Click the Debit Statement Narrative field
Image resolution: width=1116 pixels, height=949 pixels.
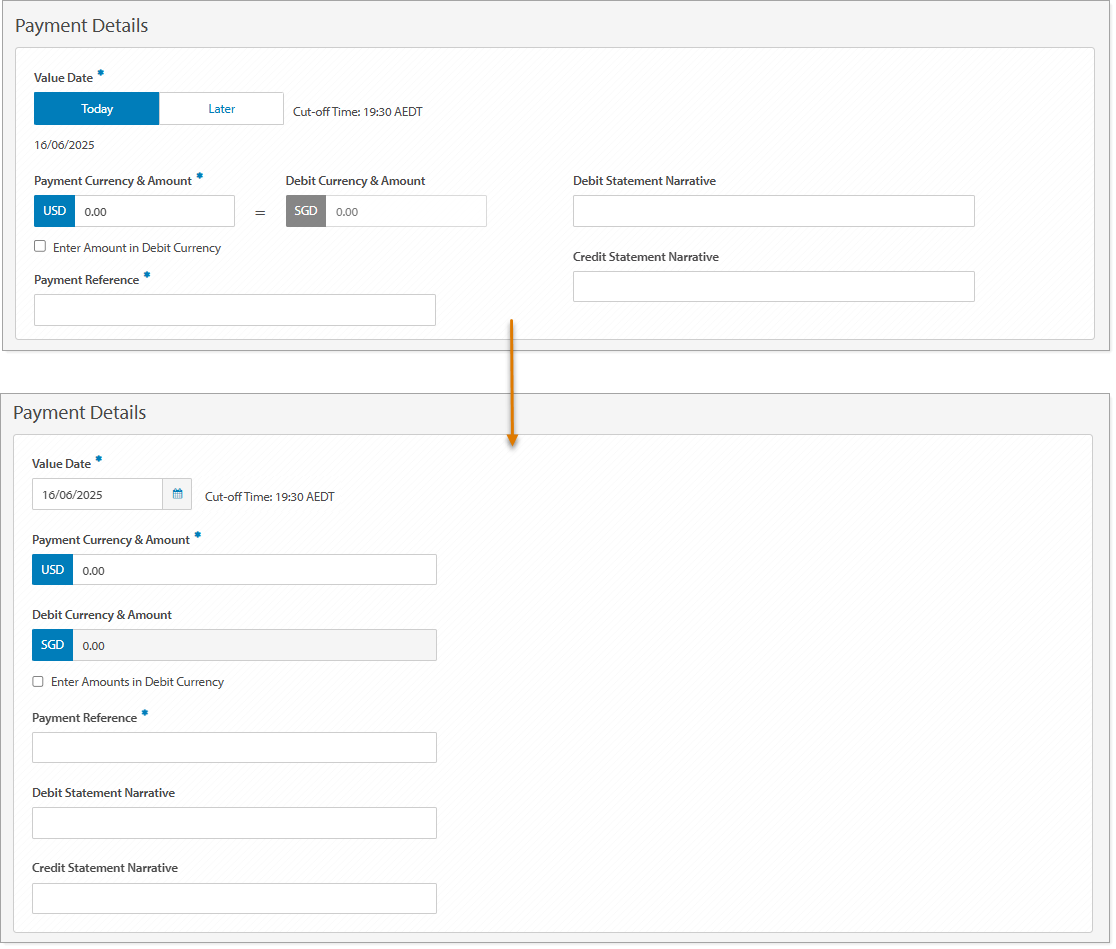(x=773, y=211)
